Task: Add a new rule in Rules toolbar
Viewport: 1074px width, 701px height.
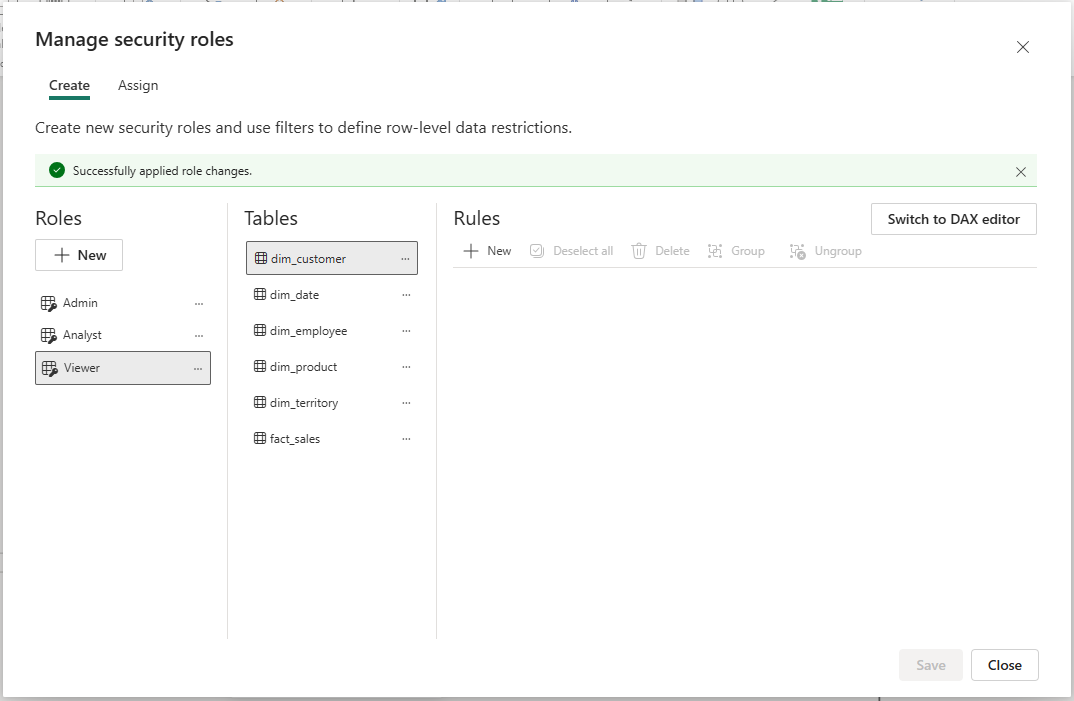Action: coord(488,251)
